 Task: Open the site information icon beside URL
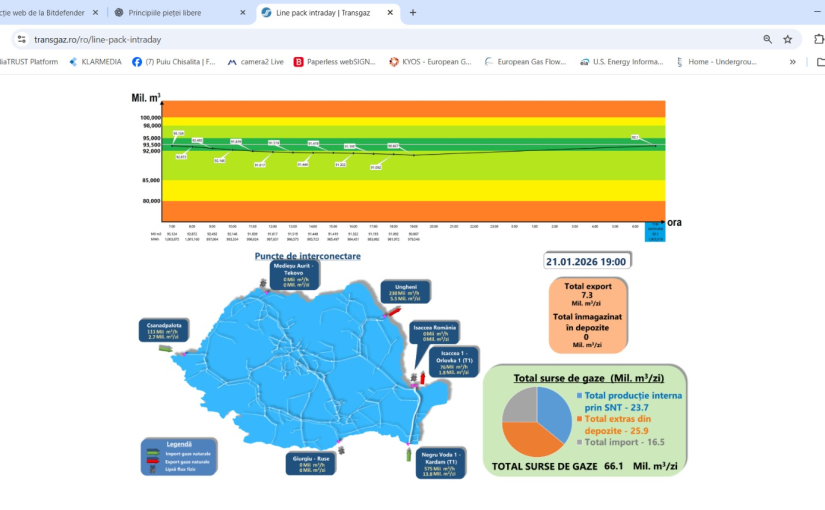pos(21,39)
